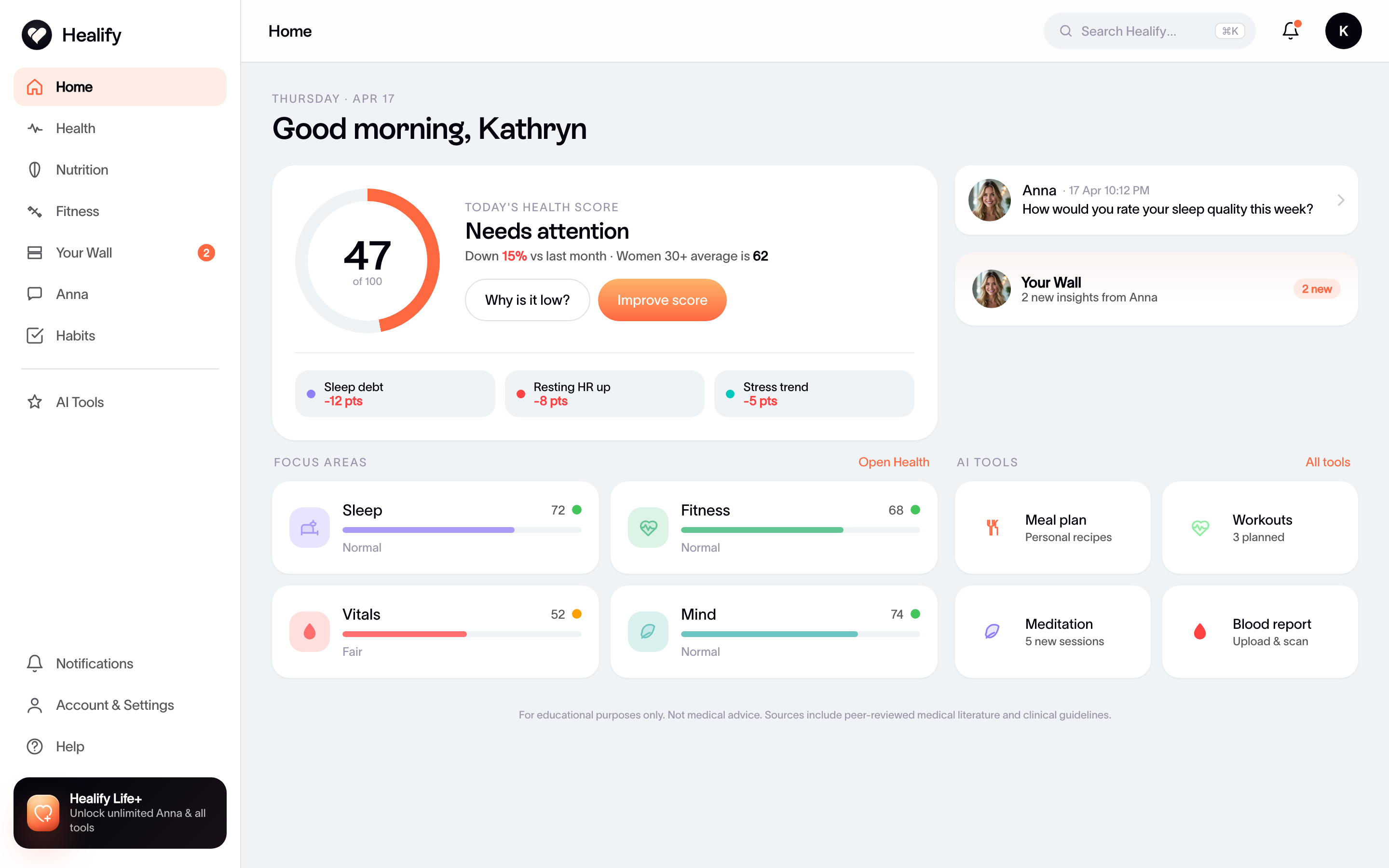Click the Vitals score 52 value

[x=558, y=614]
